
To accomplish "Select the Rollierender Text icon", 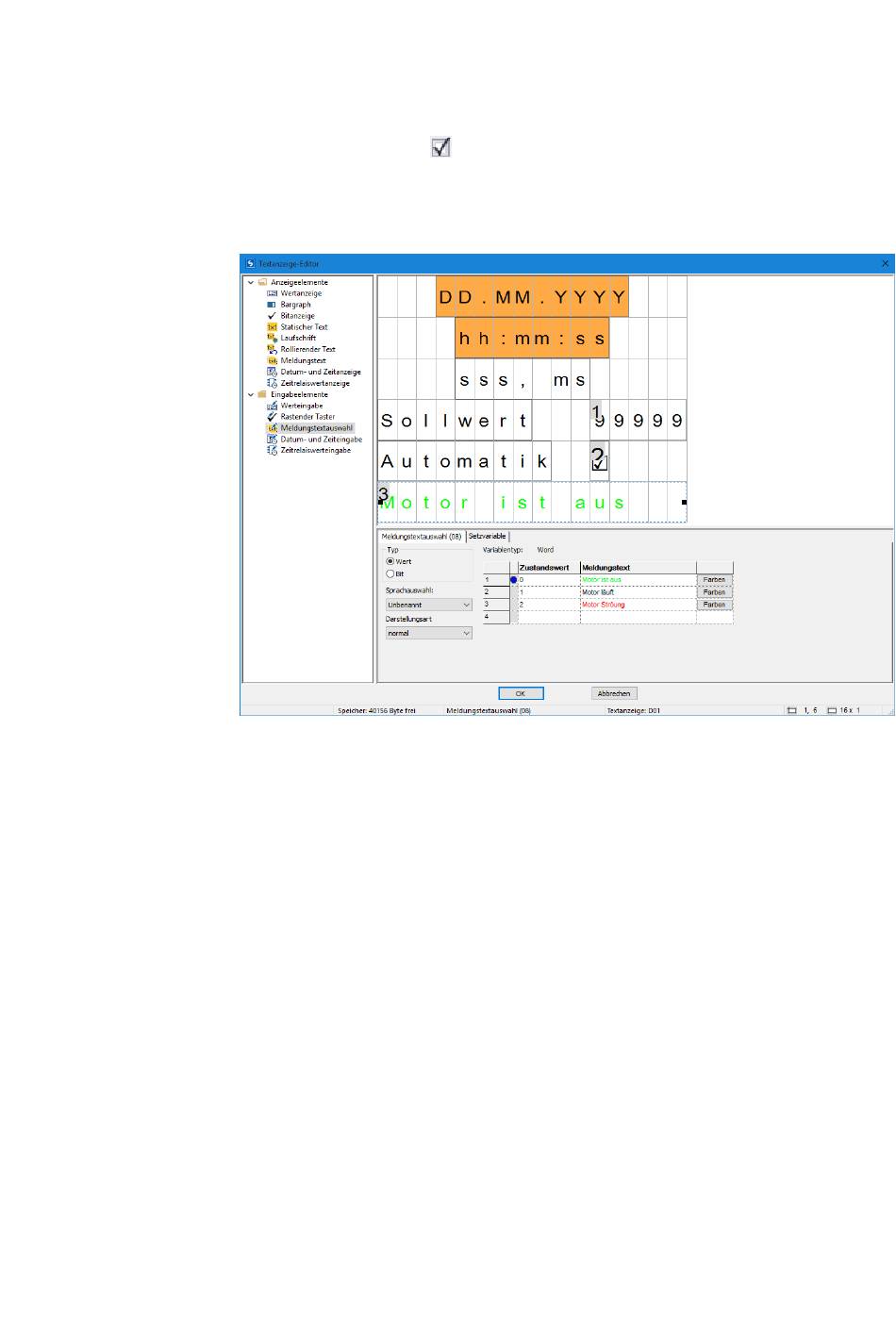I will point(273,349).
